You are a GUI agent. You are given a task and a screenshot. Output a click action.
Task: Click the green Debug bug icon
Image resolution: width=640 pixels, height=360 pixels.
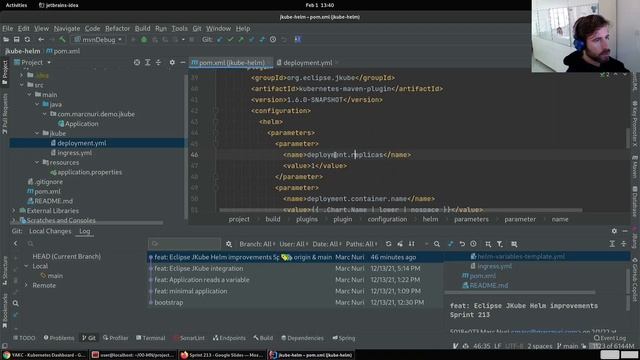click(x=144, y=40)
